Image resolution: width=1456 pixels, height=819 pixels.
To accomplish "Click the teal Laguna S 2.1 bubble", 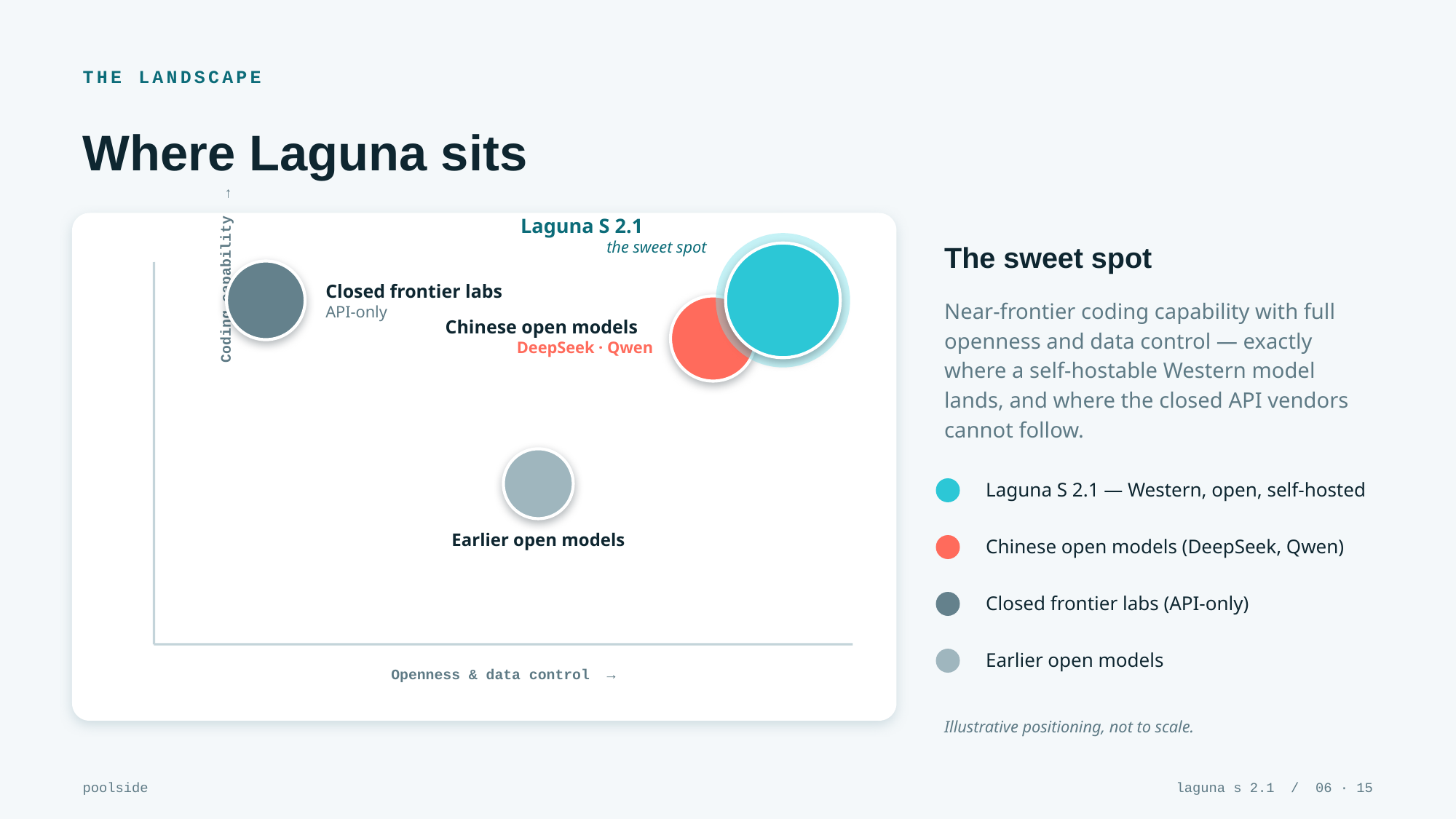I will 783,300.
